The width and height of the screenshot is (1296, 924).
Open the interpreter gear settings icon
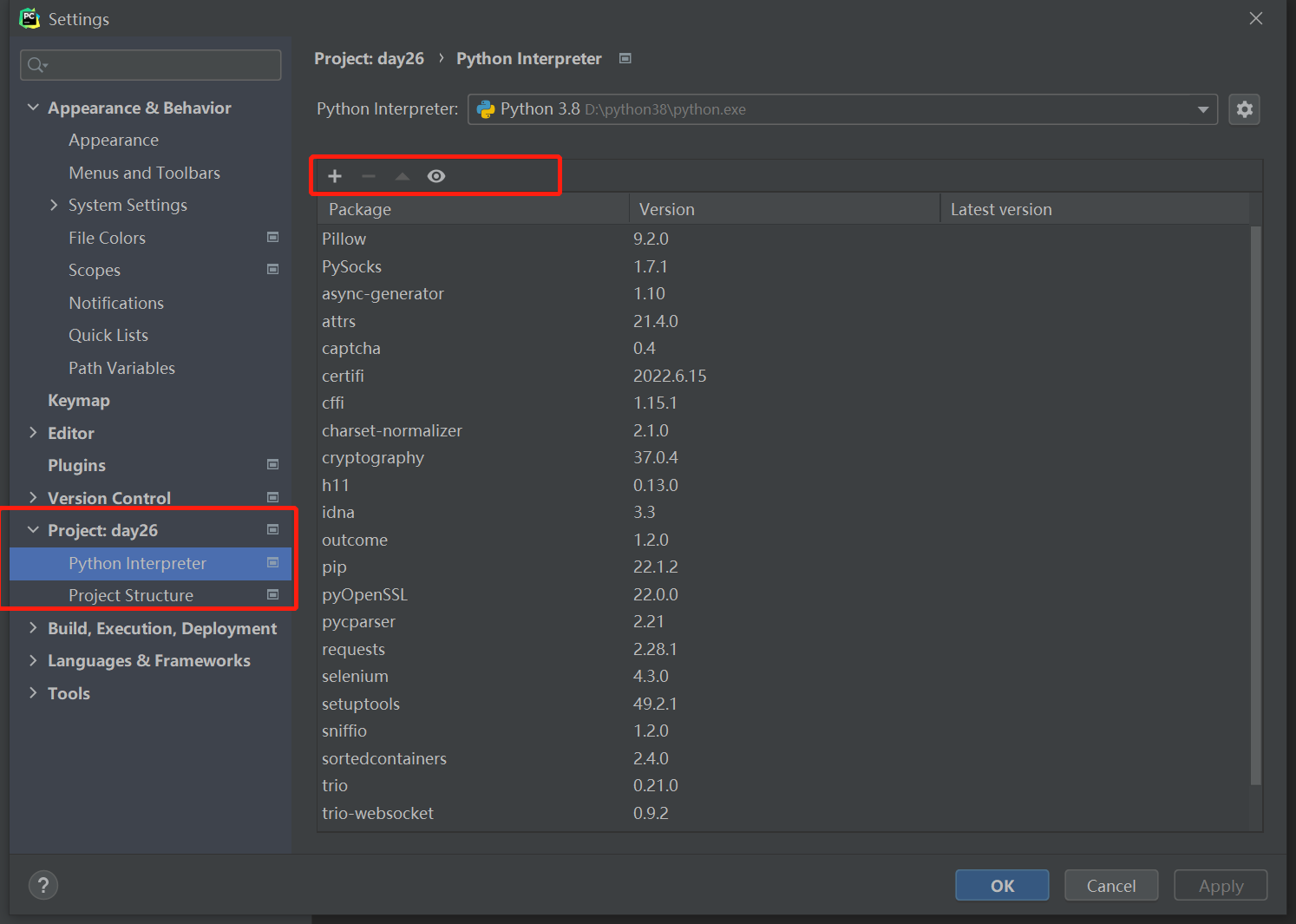tap(1244, 109)
